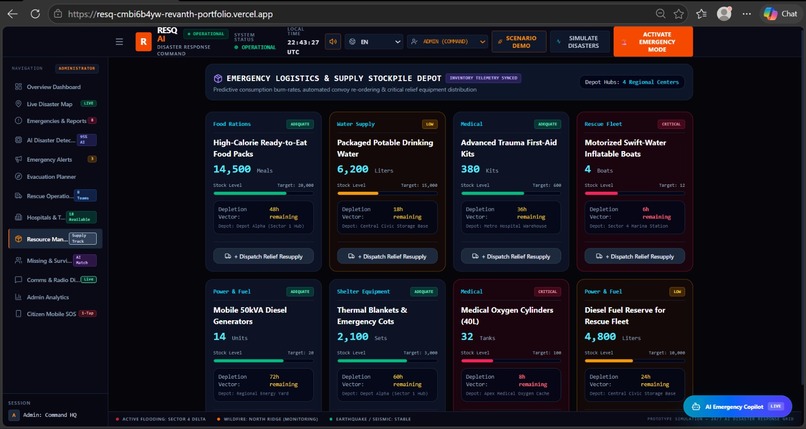Click the depot cube icon in header
Viewport: 806px width, 429px height.
point(218,79)
